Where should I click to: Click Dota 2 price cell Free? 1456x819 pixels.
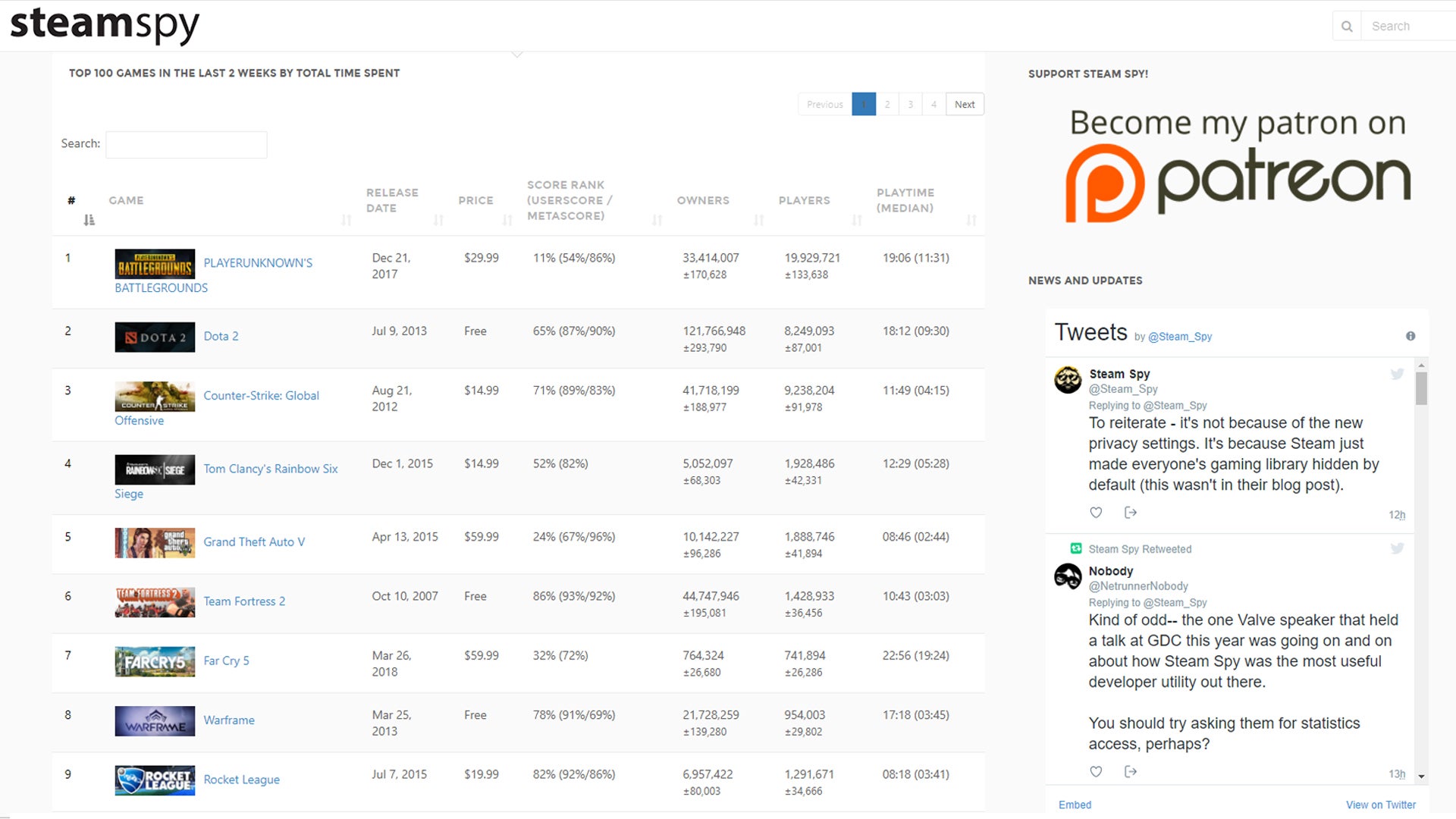point(475,331)
